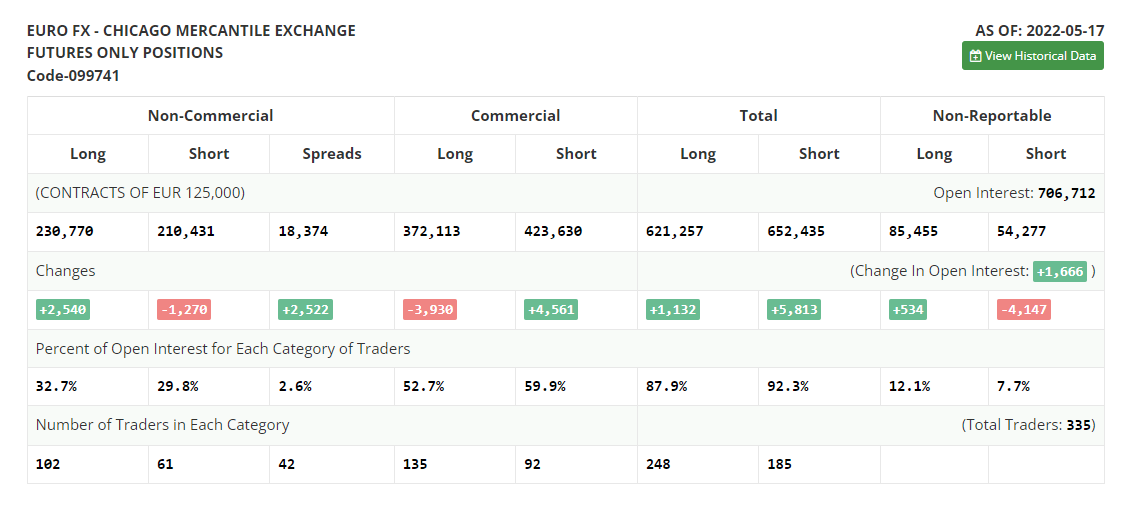Click the Long header under Total

pos(698,153)
